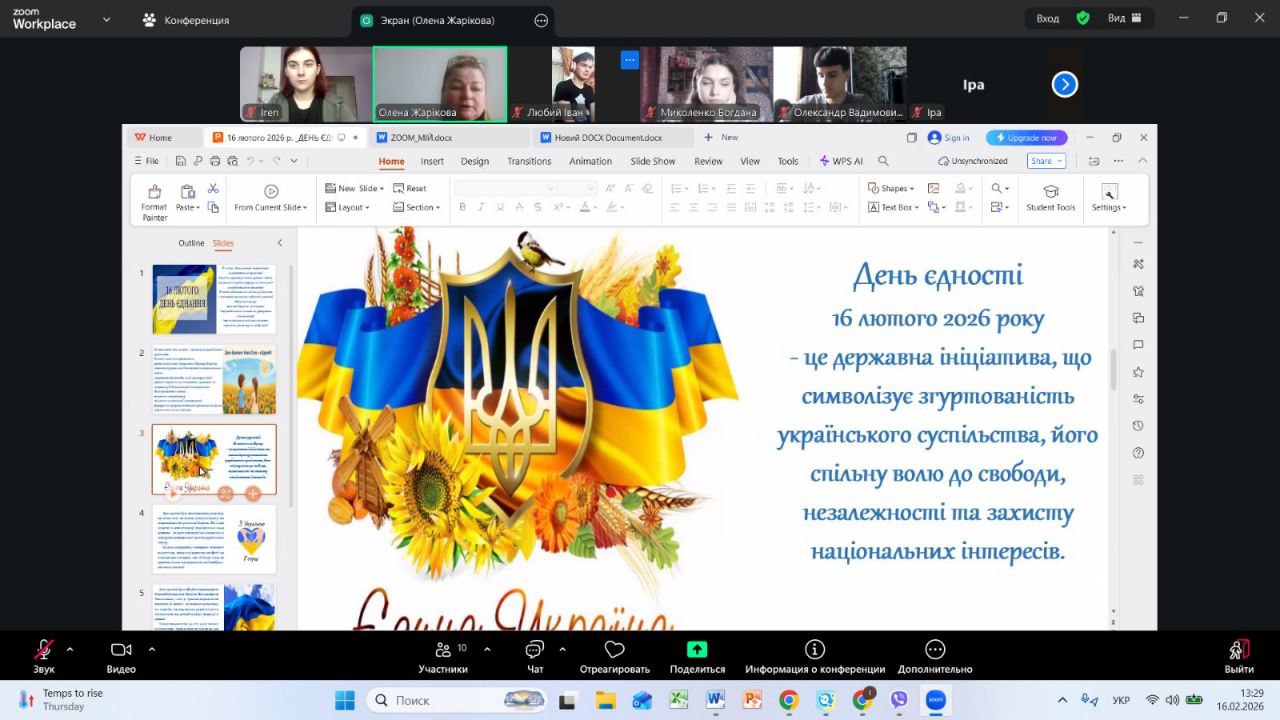
Task: Open conference information icon
Action: pyautogui.click(x=815, y=650)
